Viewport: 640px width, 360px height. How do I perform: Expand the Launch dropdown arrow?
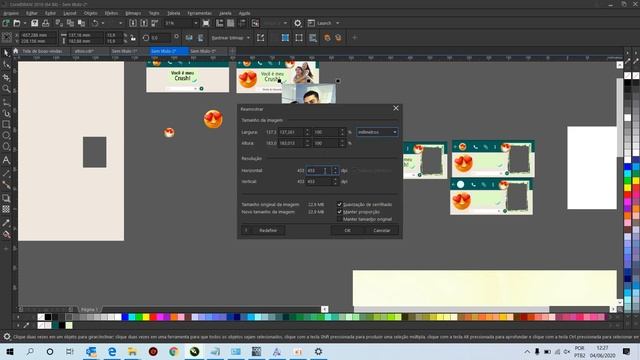coord(338,23)
